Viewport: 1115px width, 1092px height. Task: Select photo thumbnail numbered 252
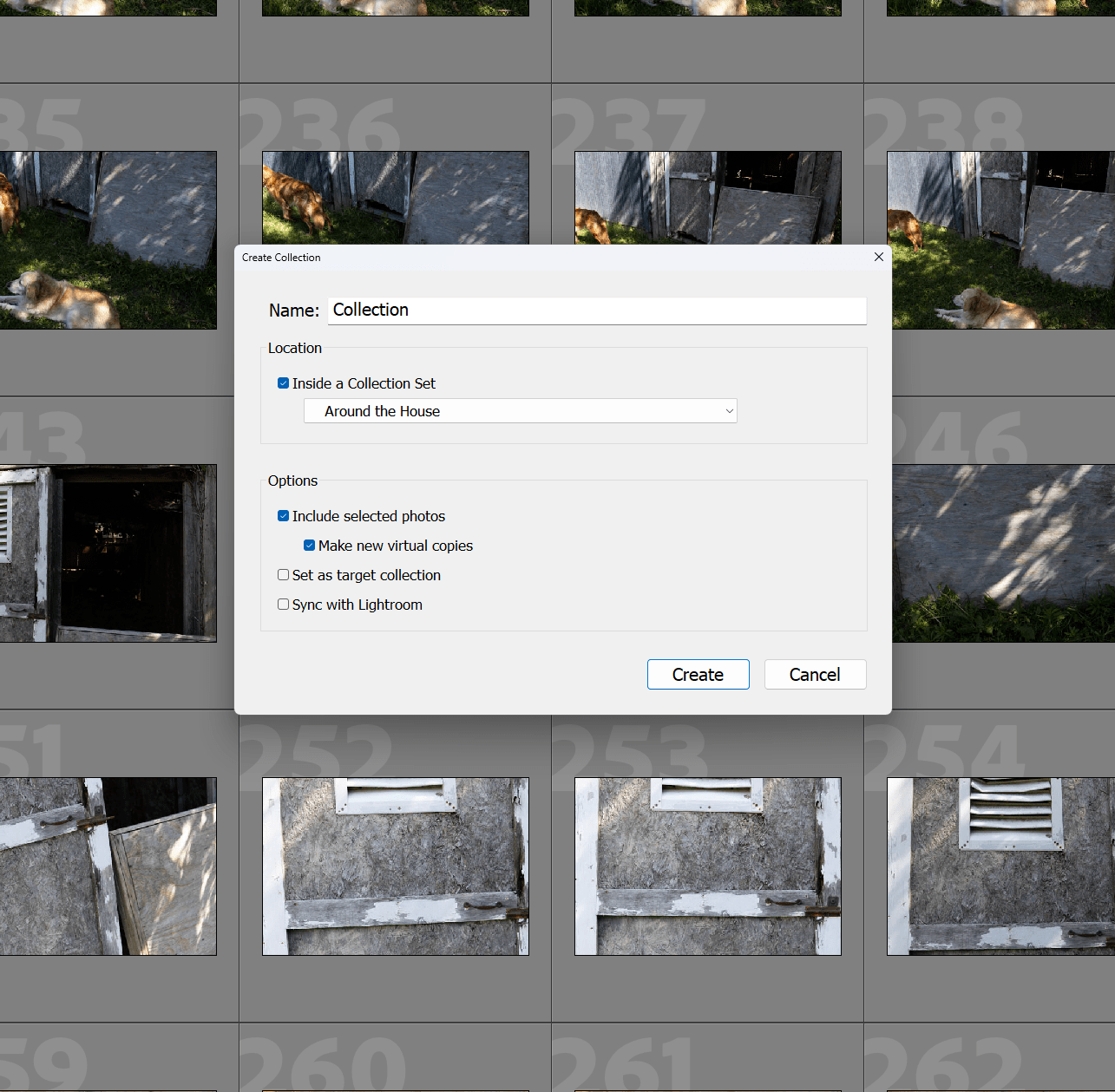point(395,866)
